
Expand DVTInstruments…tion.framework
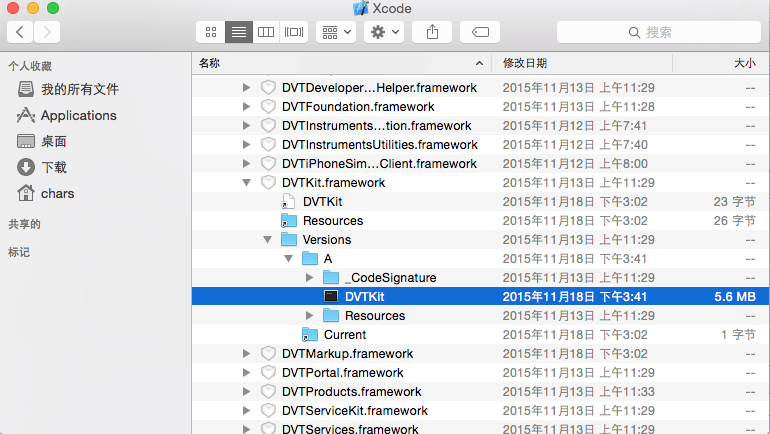pos(247,126)
